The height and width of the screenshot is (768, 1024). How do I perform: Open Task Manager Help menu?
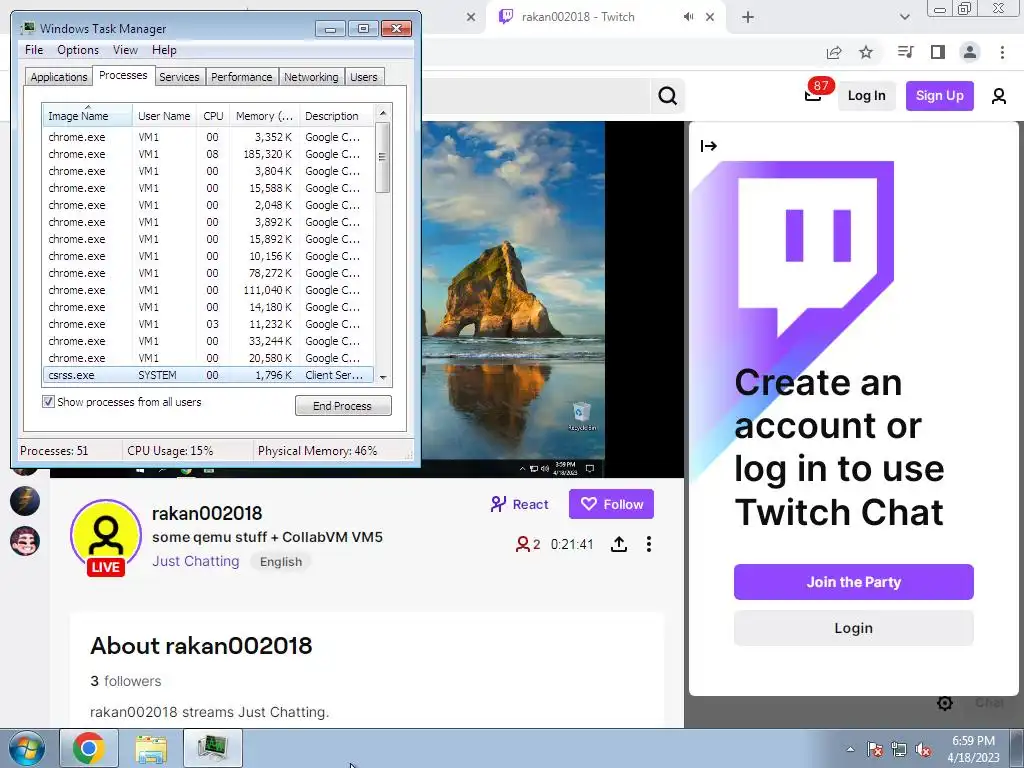tap(164, 50)
